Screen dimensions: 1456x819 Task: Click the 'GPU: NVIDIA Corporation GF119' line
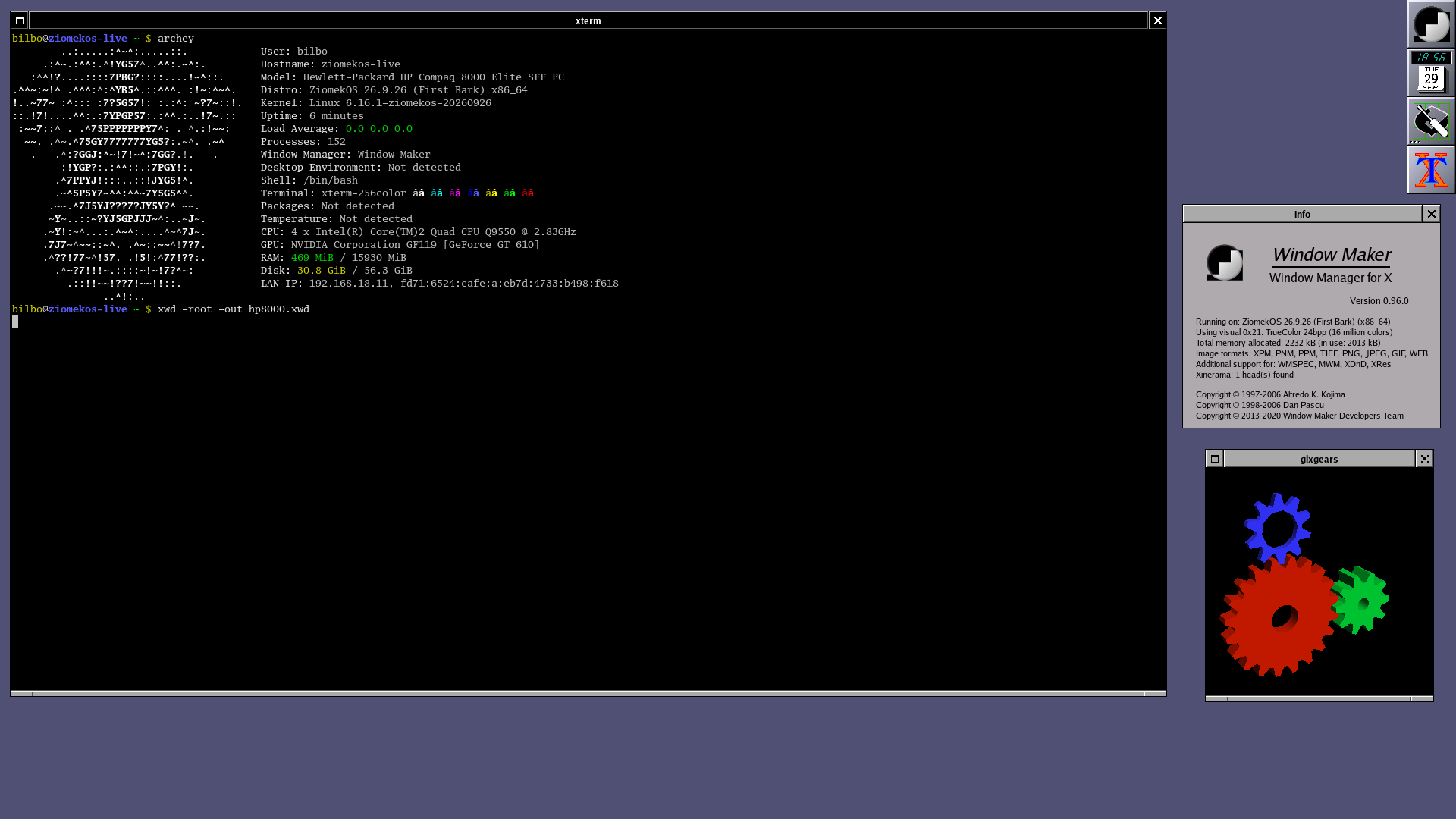400,245
